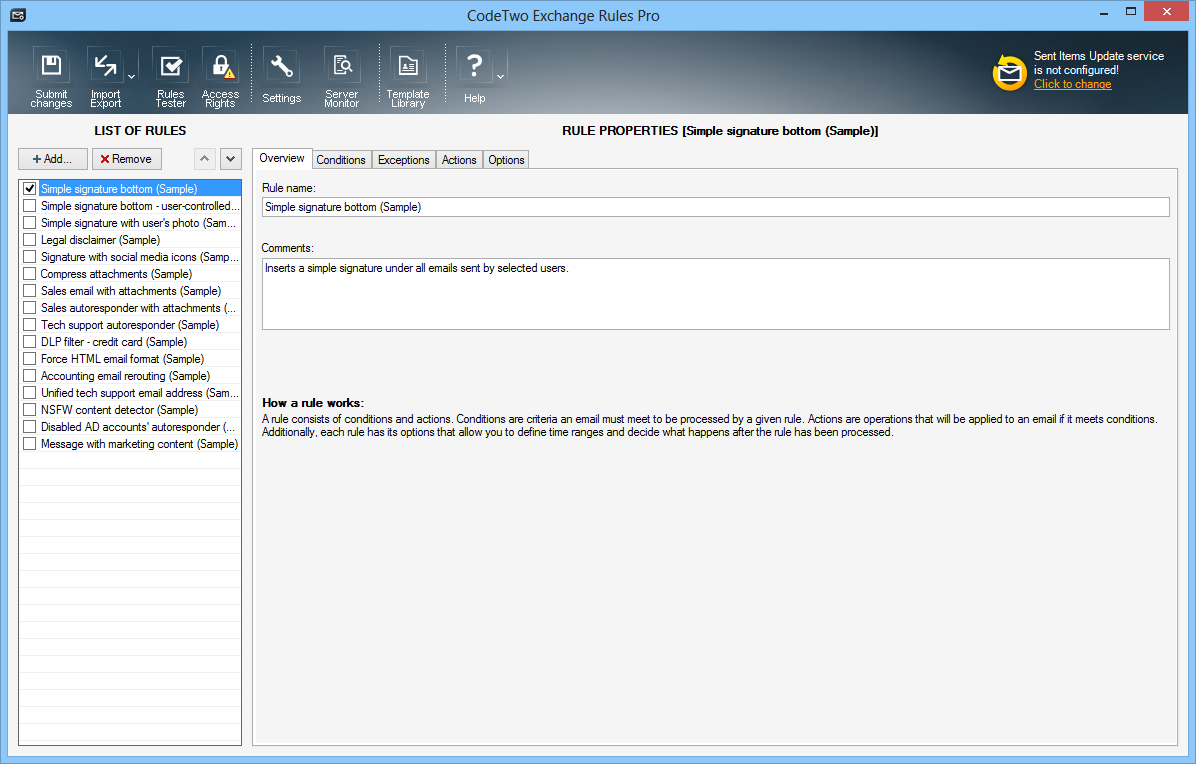
Task: Tick Sales autoresponder with attachments checkbox
Action: 30,308
